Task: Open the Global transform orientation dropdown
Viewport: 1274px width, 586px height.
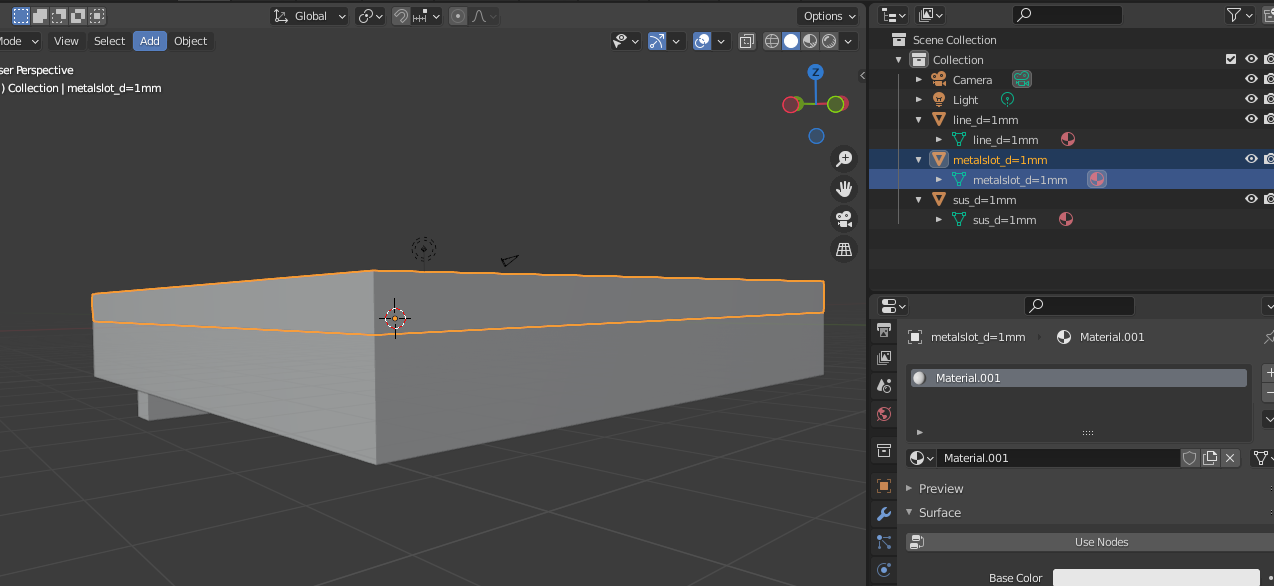Action: 310,16
